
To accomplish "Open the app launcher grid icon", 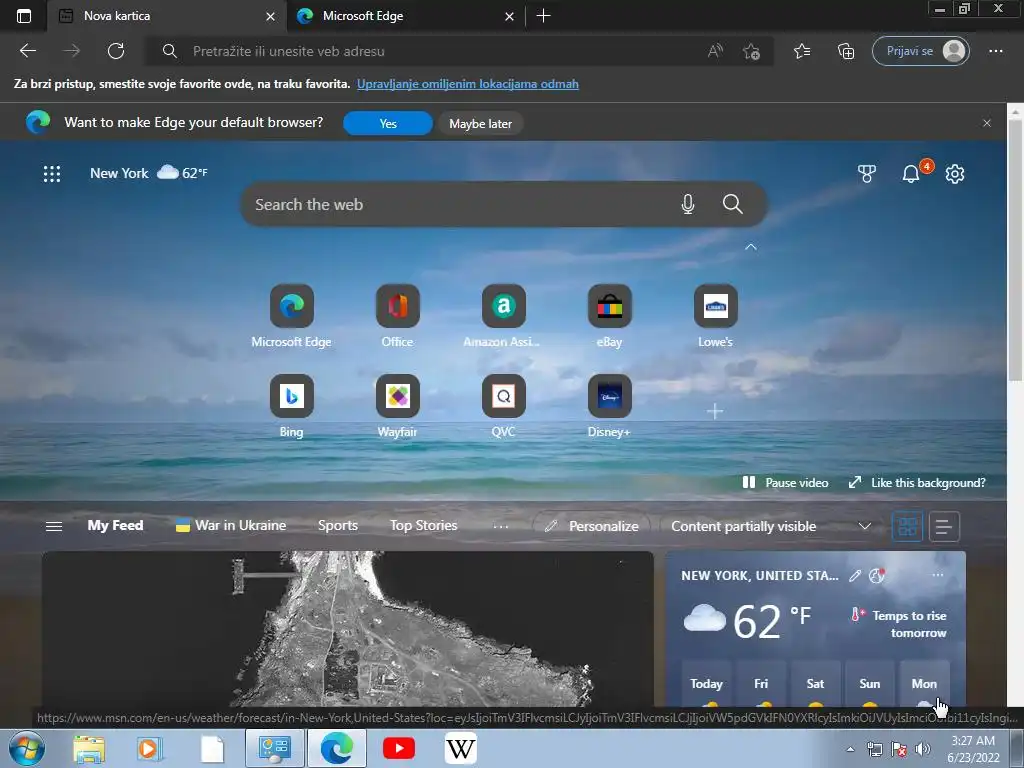I will (x=52, y=174).
